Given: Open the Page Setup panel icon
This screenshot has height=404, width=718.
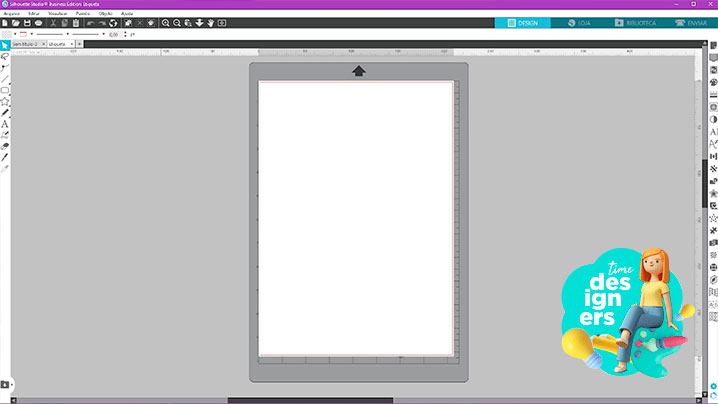Looking at the screenshot, I should click(x=713, y=45).
